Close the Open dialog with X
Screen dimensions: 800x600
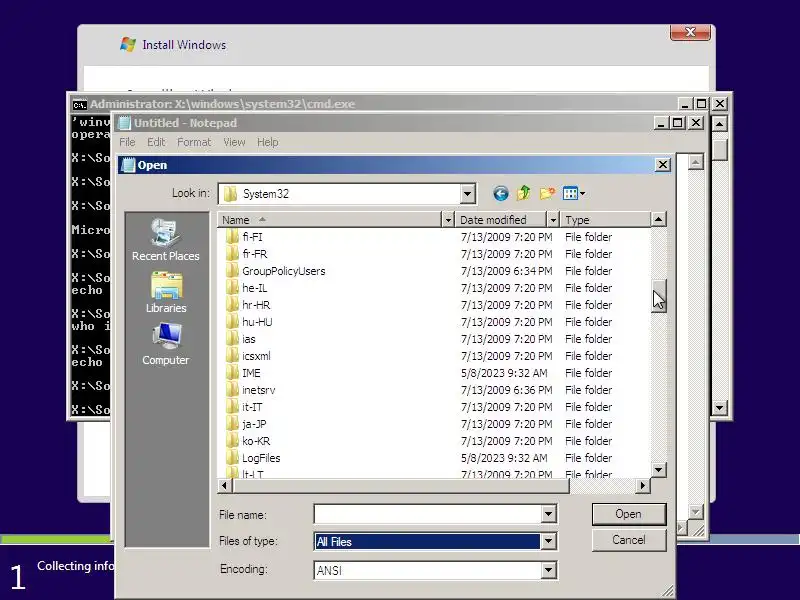[662, 165]
